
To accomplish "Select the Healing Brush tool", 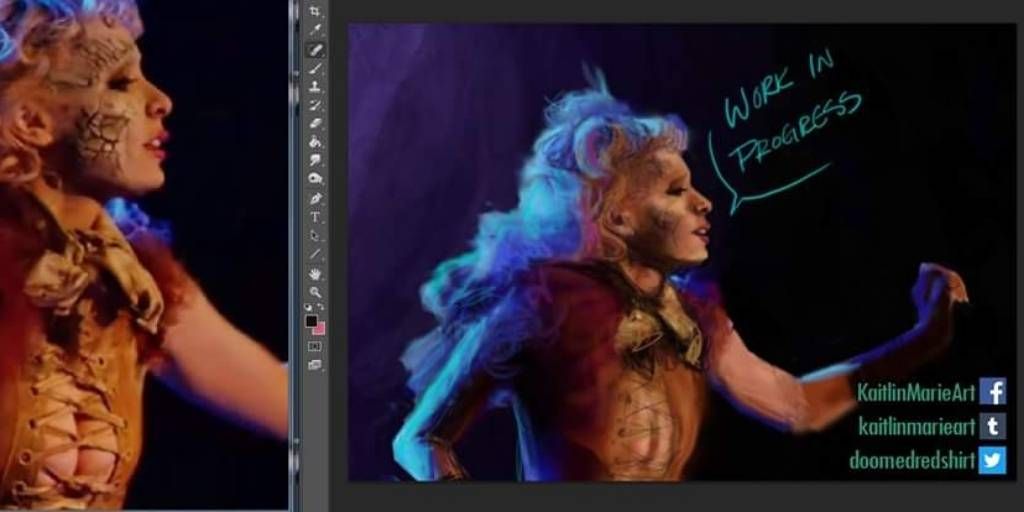I will (315, 48).
